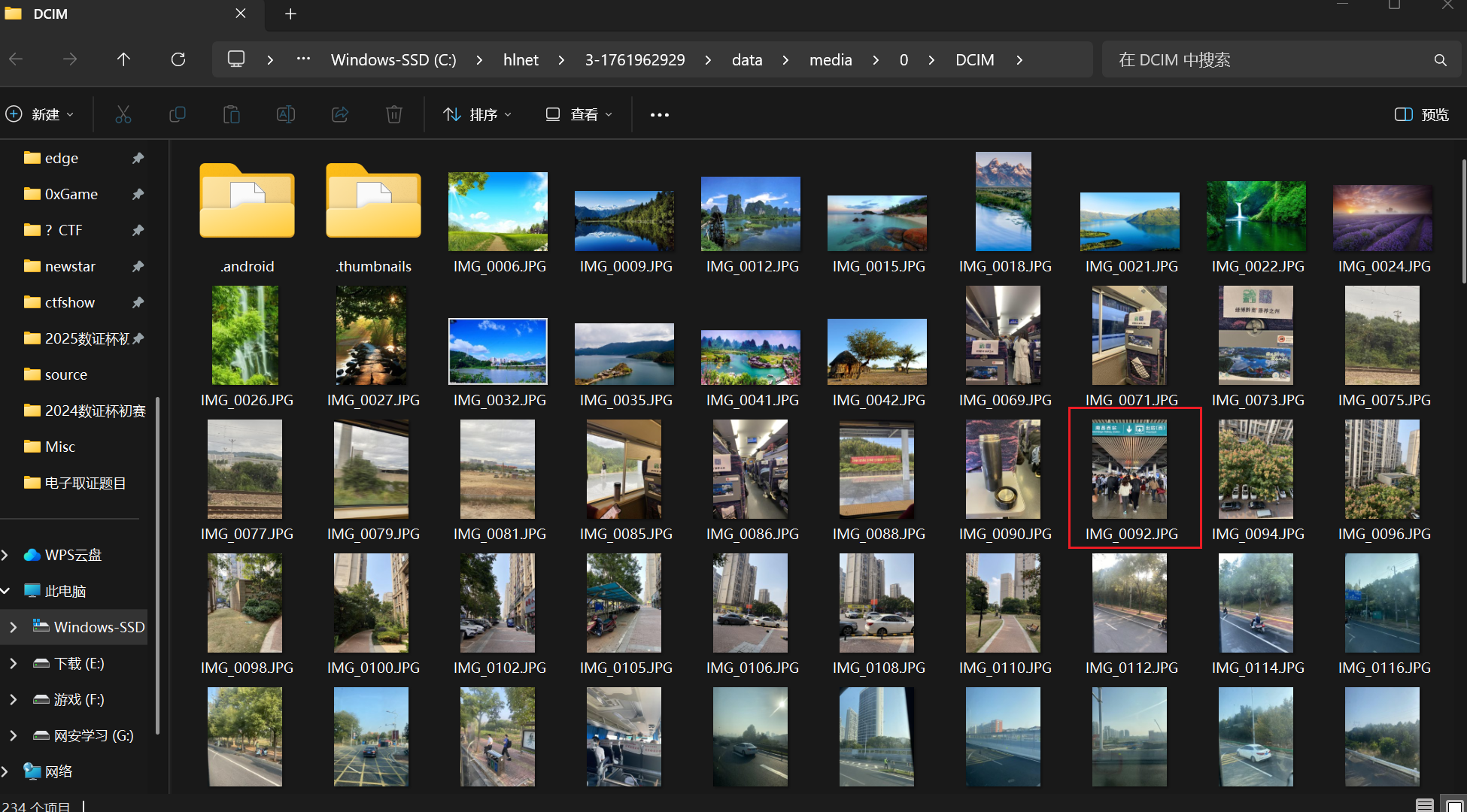1467x812 pixels.
Task: Navigate to media in the address breadcrumb
Action: click(831, 59)
